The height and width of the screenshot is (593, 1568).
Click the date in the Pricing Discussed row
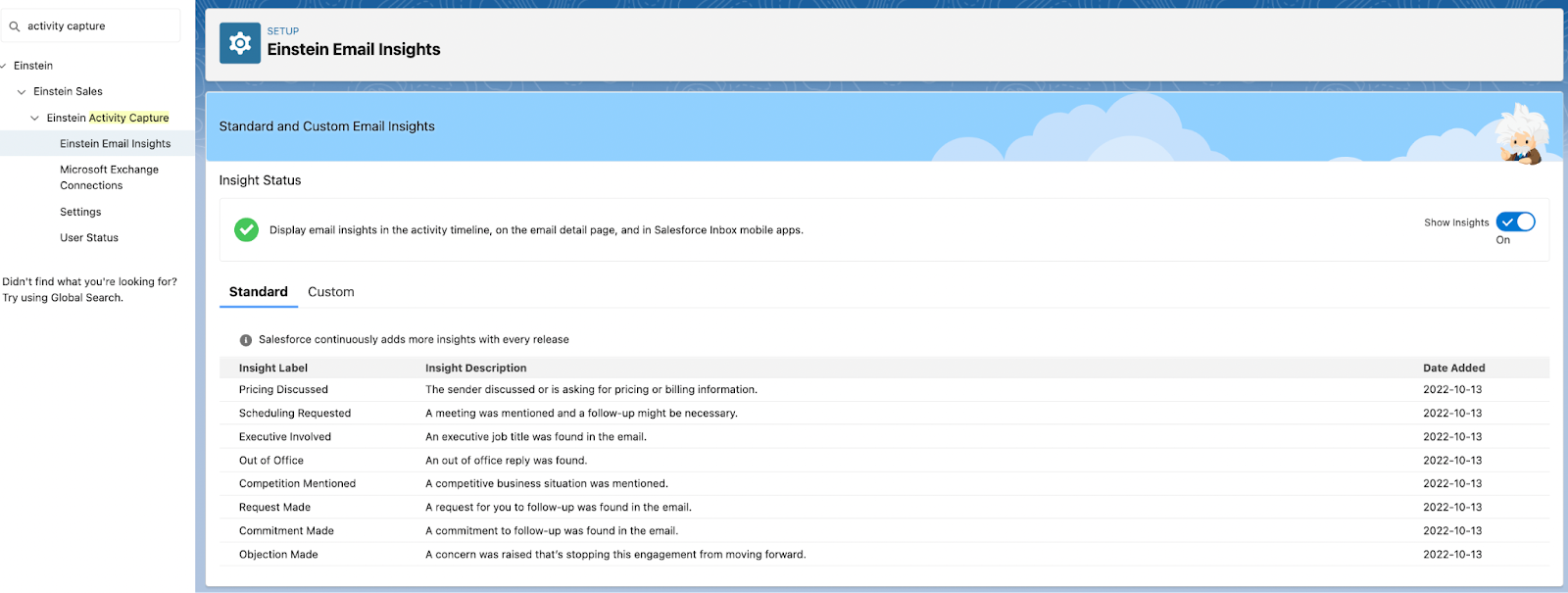[1452, 390]
